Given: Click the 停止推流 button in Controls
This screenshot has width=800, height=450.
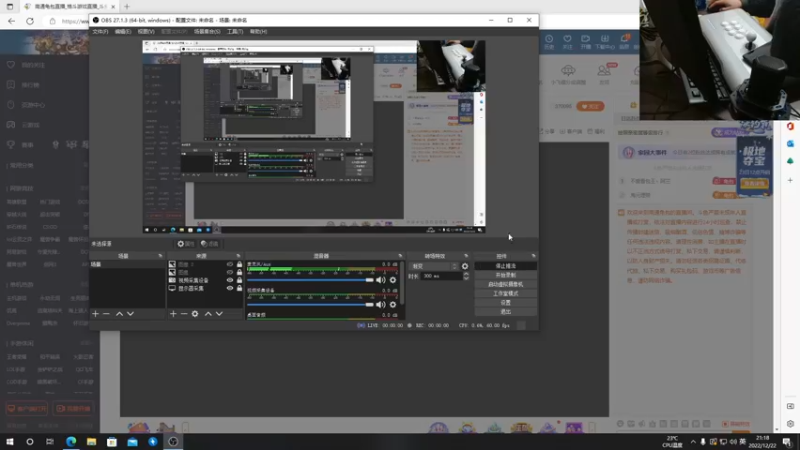Looking at the screenshot, I should (506, 266).
